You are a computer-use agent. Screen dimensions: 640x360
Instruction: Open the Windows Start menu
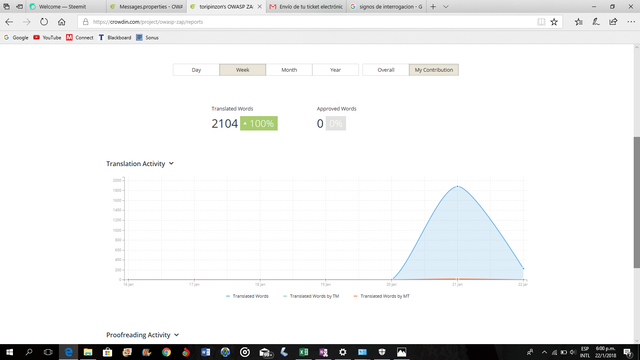(x=9, y=352)
